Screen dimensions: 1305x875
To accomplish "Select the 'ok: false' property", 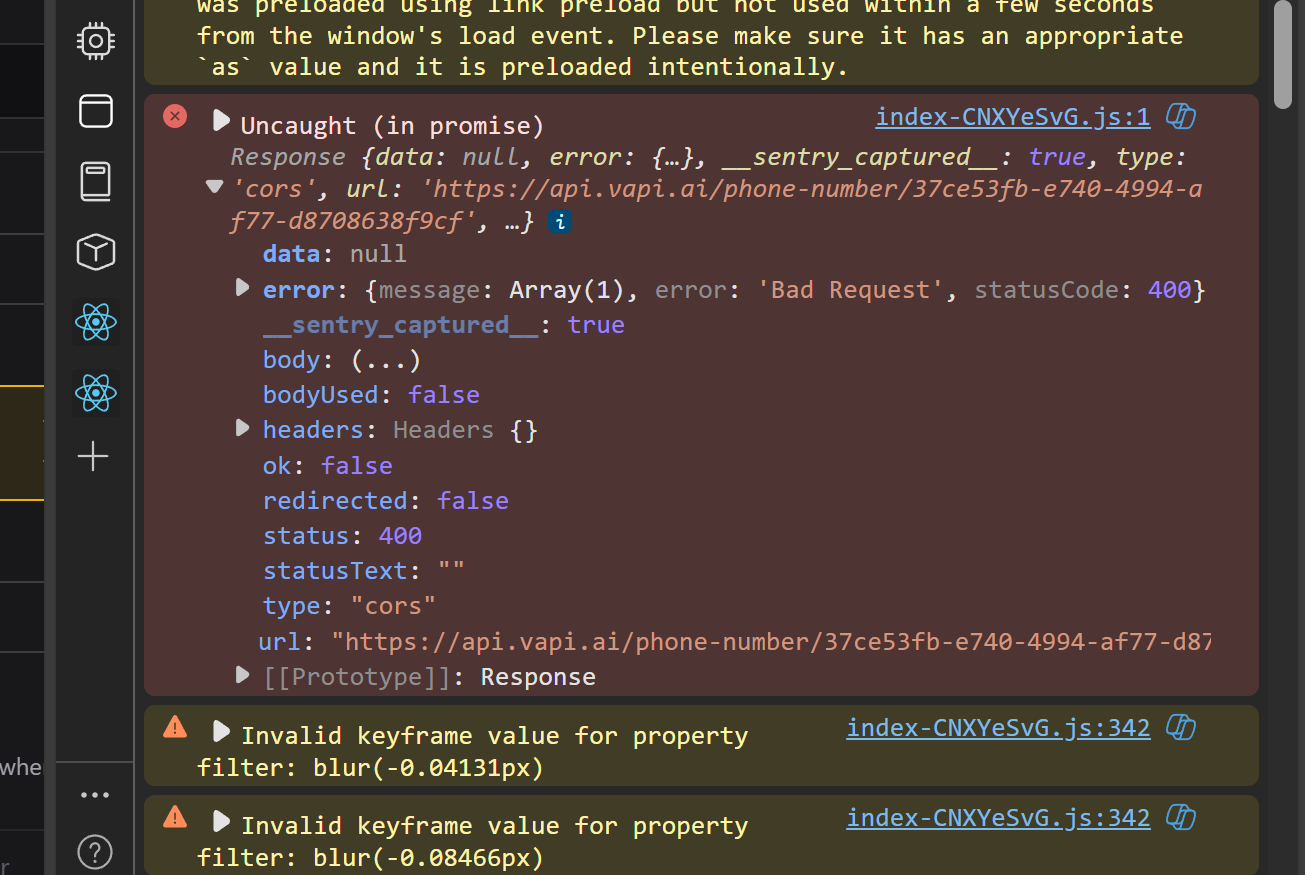I will point(328,466).
